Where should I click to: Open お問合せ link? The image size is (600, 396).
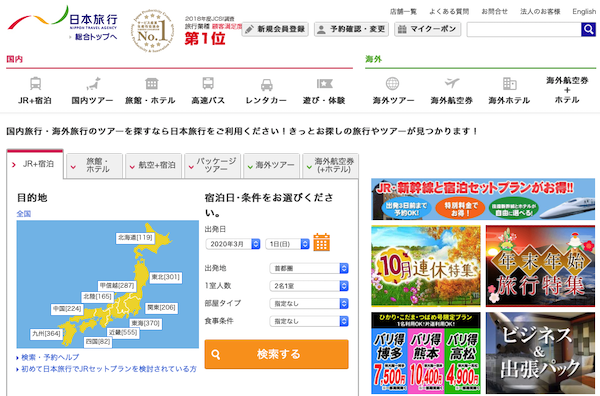tap(494, 12)
